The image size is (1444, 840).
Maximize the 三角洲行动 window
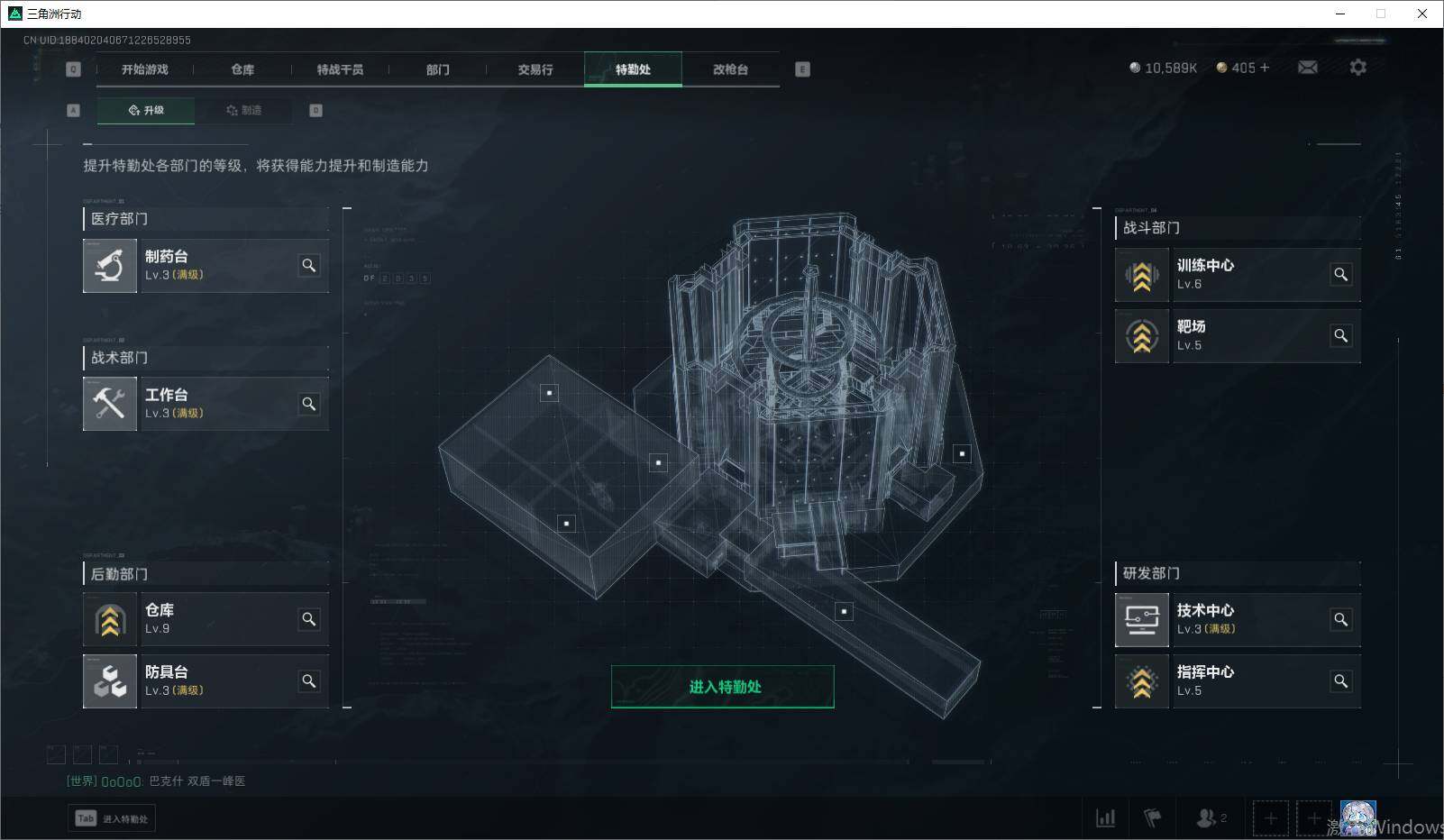pos(1381,14)
